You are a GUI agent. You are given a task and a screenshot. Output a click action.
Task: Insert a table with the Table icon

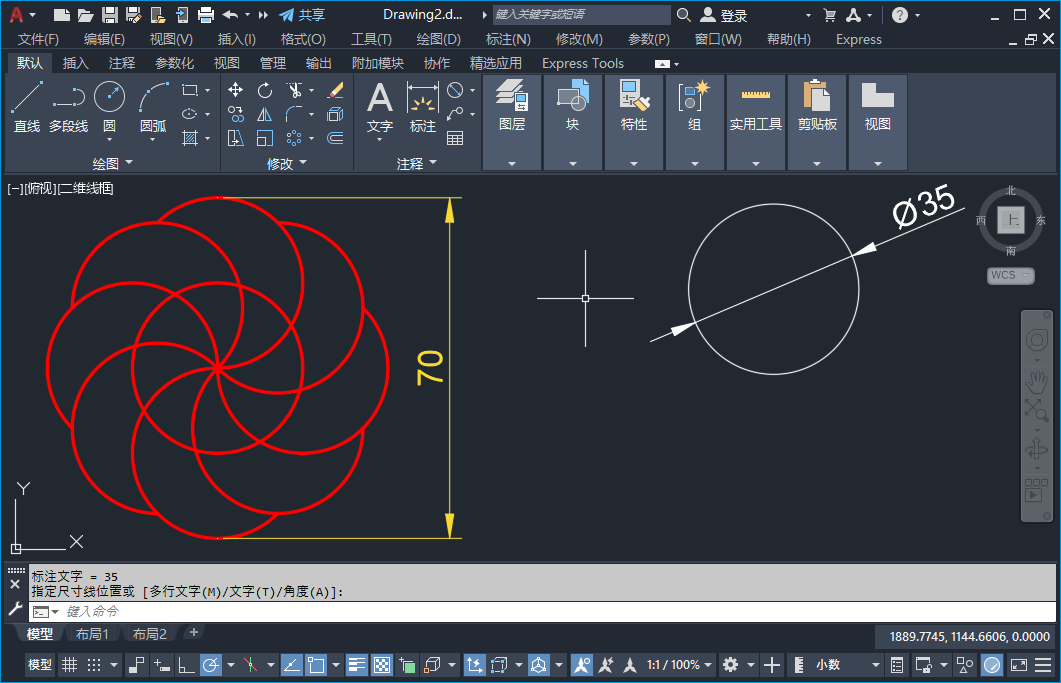(x=455, y=138)
